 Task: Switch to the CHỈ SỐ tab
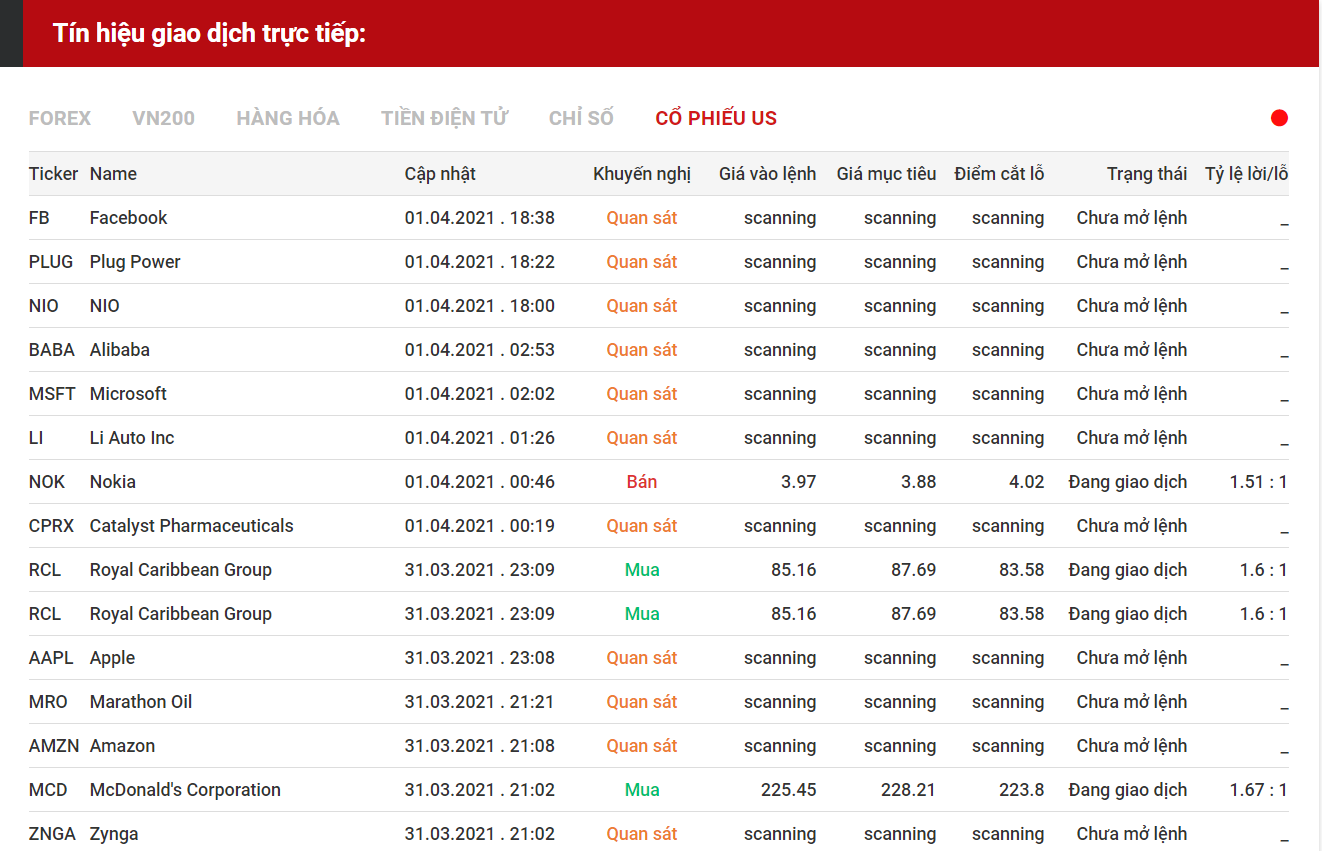[581, 118]
